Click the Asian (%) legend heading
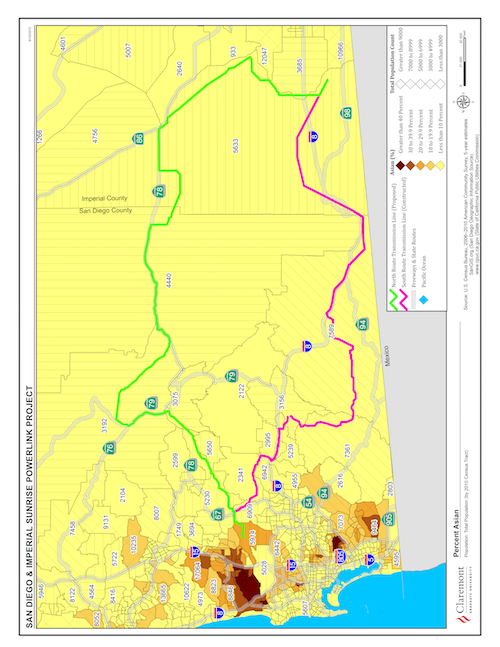 tap(392, 162)
